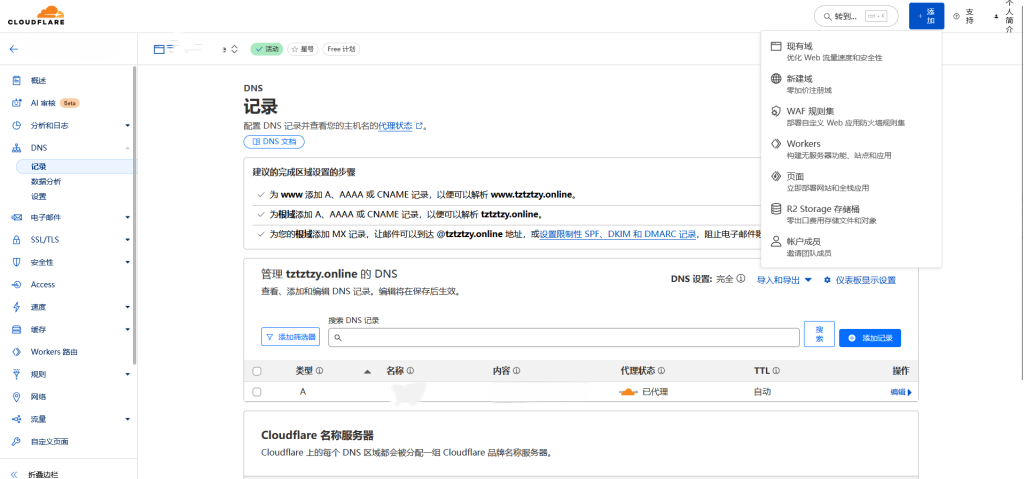Click the Cloudflare logo
This screenshot has height=479, width=1024.
click(36, 16)
